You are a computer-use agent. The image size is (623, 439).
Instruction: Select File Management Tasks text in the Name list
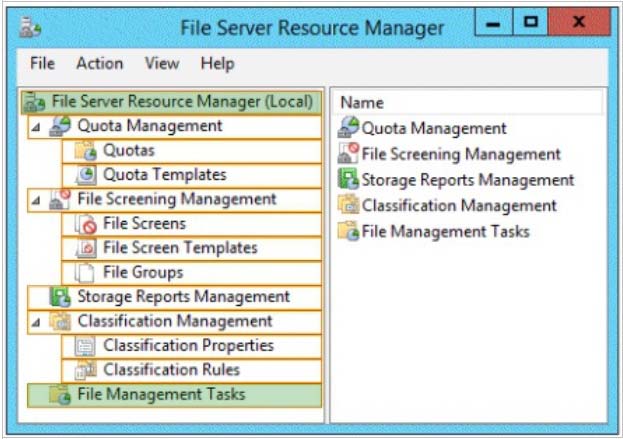(445, 232)
